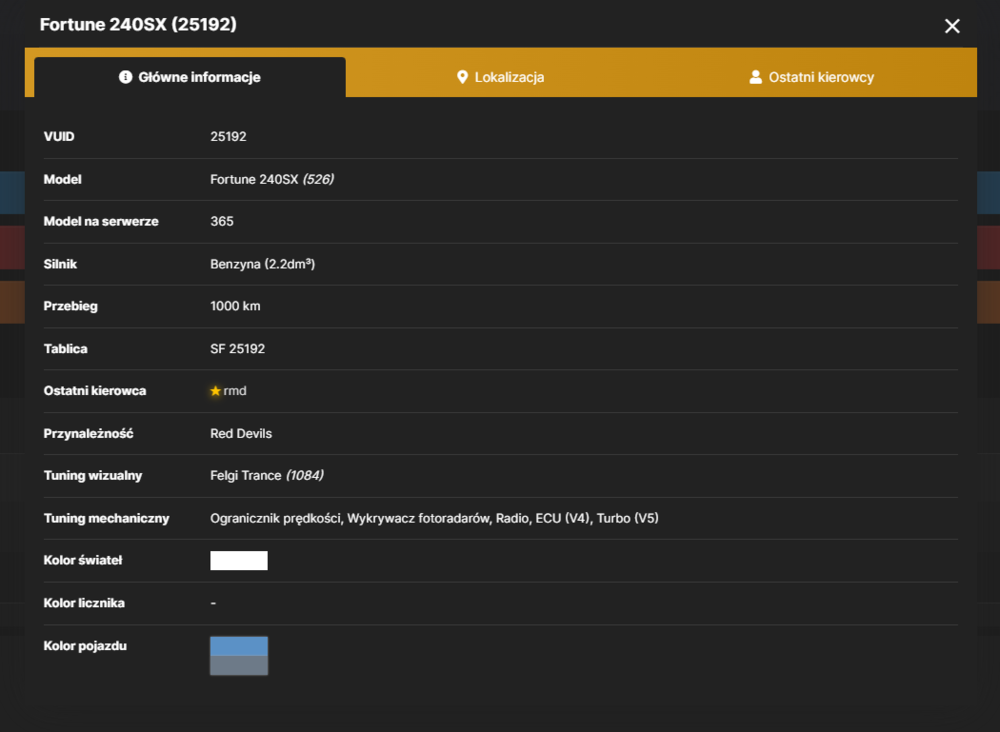Switch to the Ostatni kierowcy tab
1000x732 pixels.
[811, 77]
